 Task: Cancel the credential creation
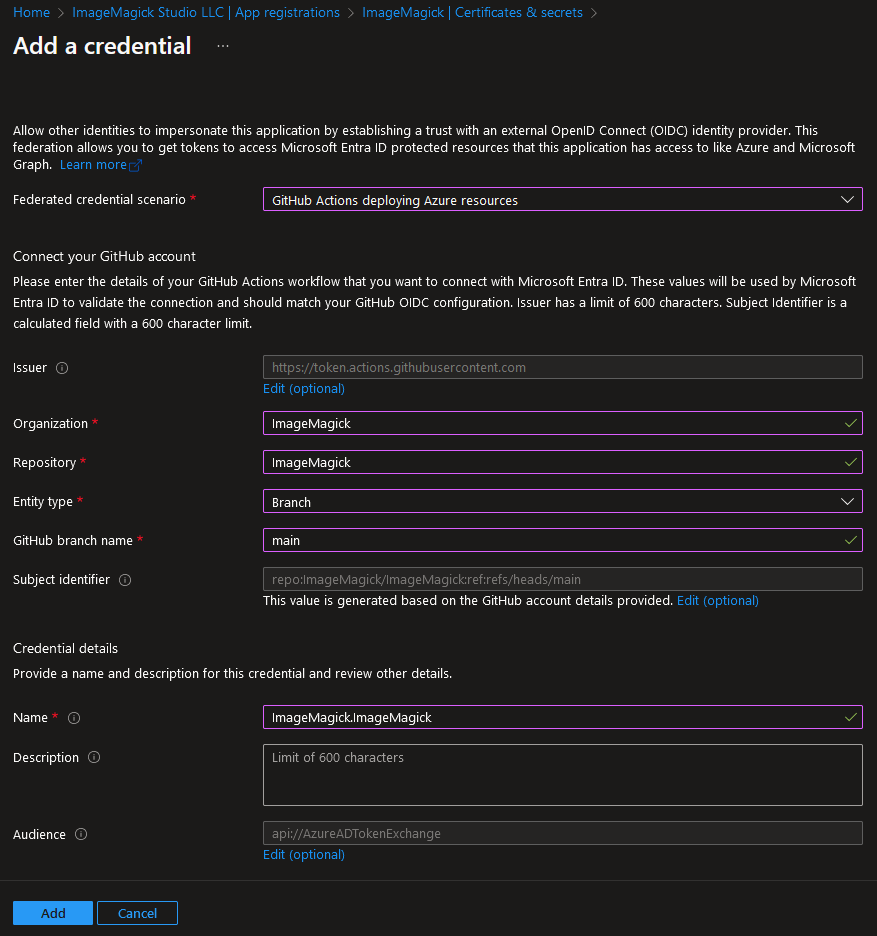(137, 912)
